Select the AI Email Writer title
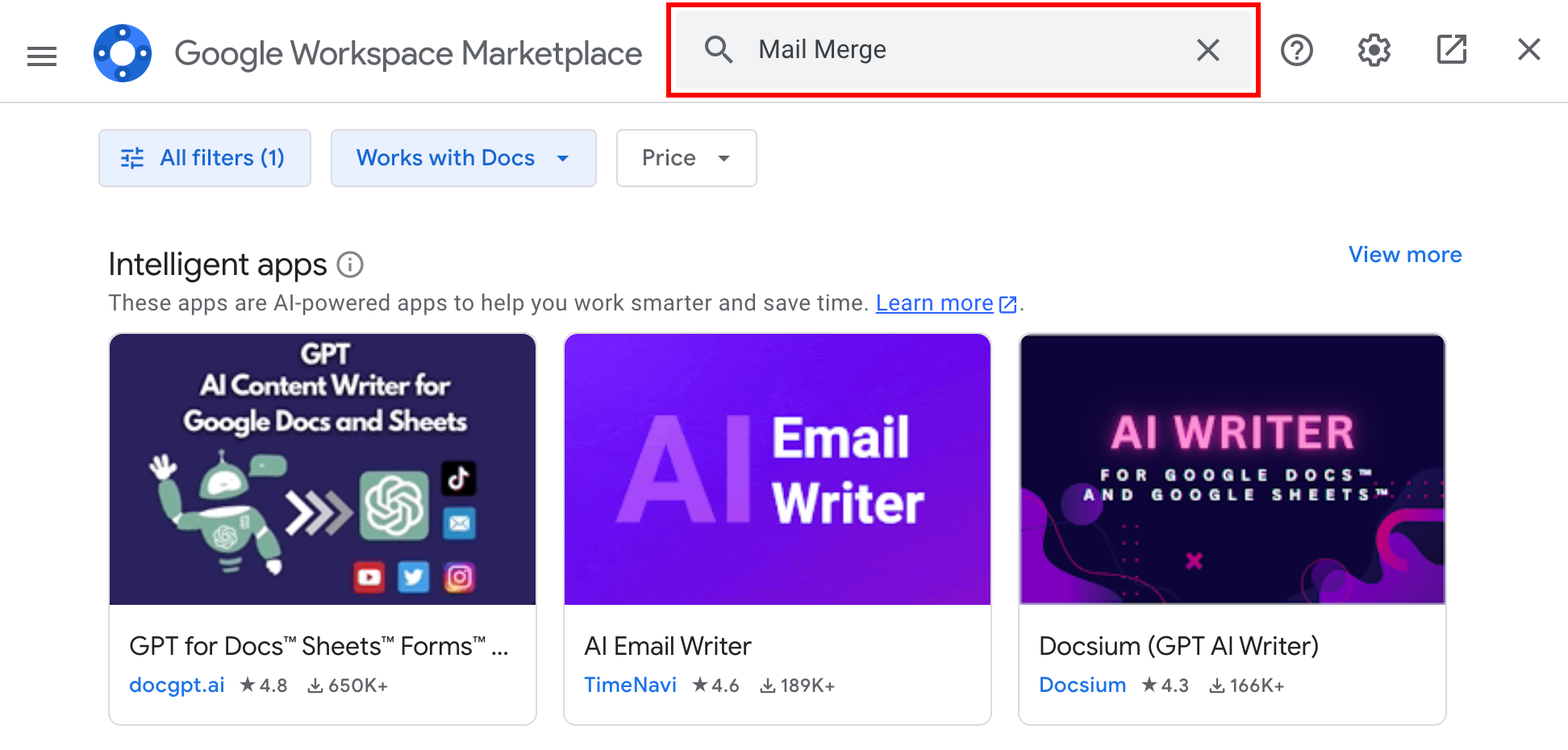1568x750 pixels. [668, 646]
